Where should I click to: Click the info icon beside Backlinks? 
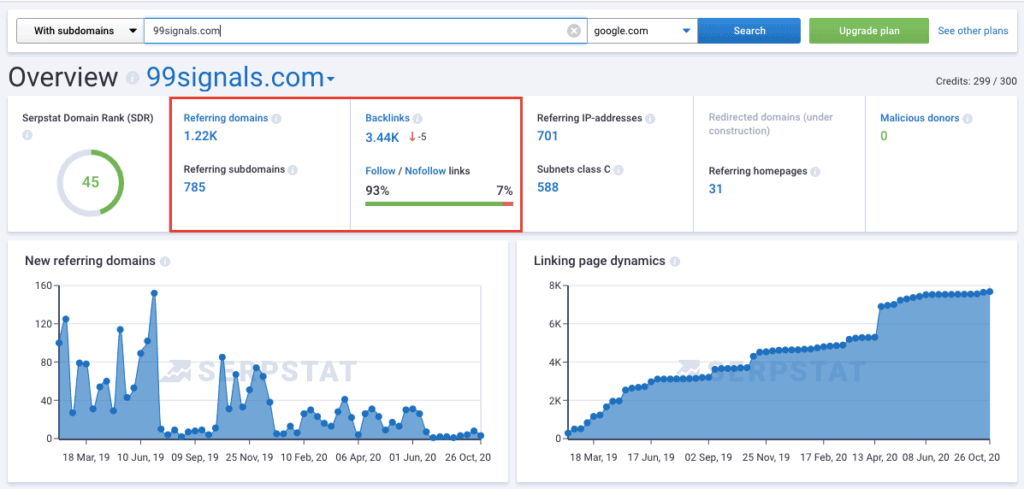point(417,119)
